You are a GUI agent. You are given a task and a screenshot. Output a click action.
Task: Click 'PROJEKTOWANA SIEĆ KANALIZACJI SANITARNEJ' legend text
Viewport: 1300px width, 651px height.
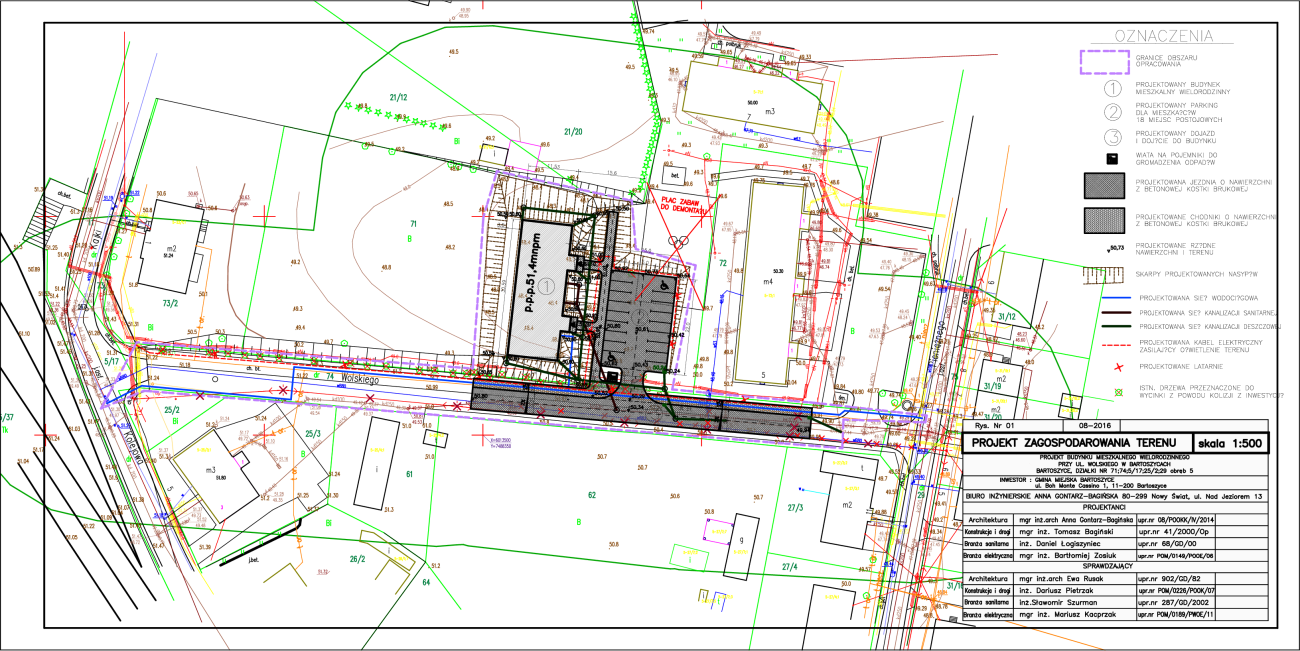pyautogui.click(x=1207, y=312)
